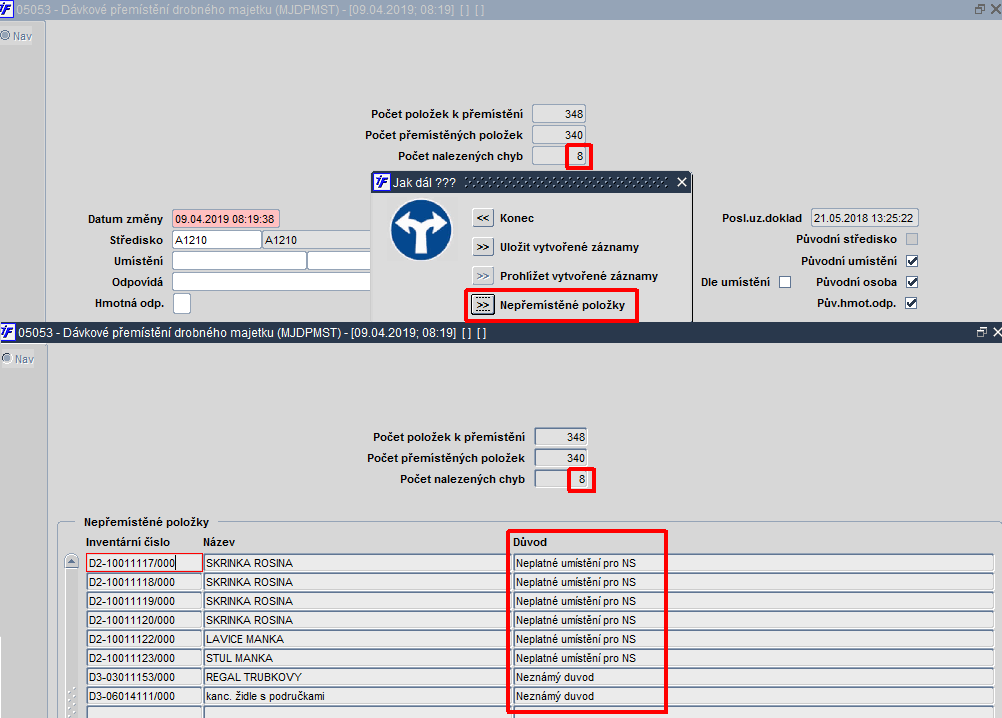The width and height of the screenshot is (1002, 718).
Task: Click app logo of the lower window title bar
Action: point(8,332)
